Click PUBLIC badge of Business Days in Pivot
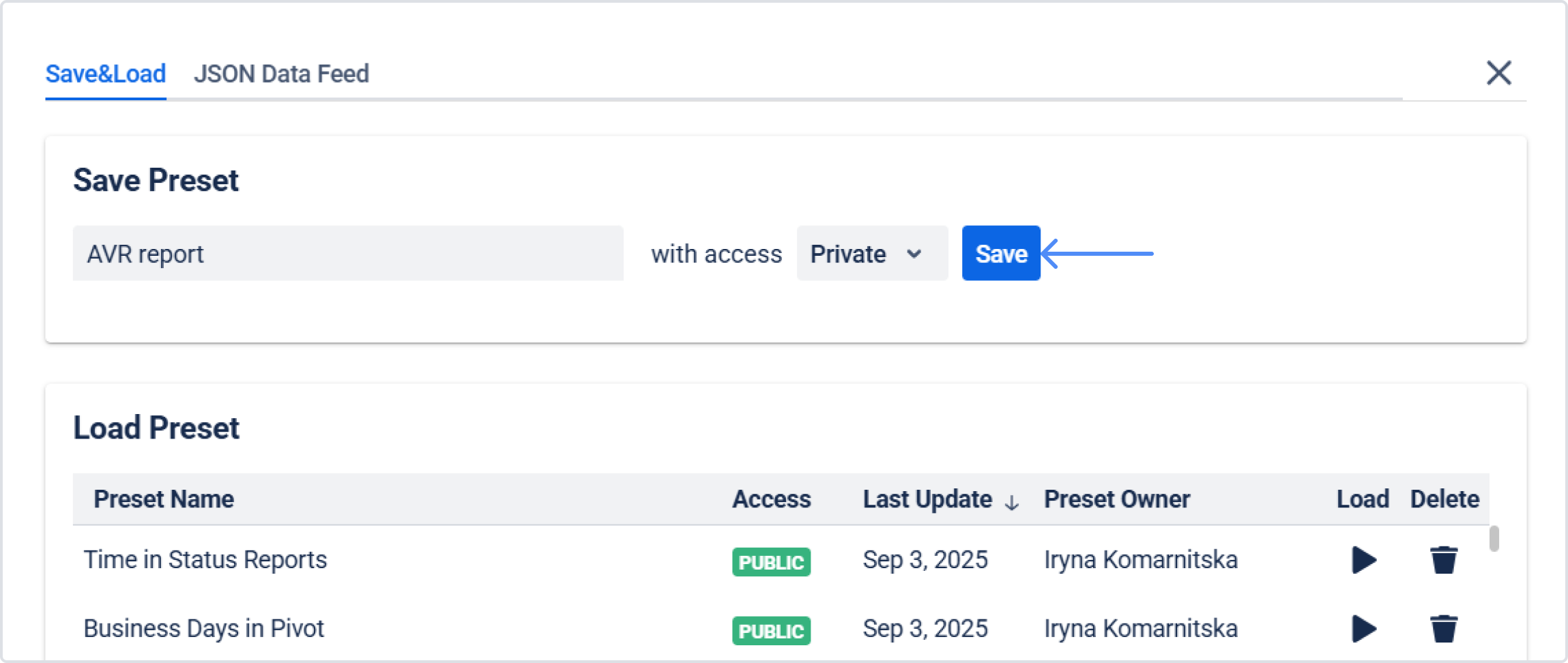This screenshot has height=663, width=1568. [771, 631]
